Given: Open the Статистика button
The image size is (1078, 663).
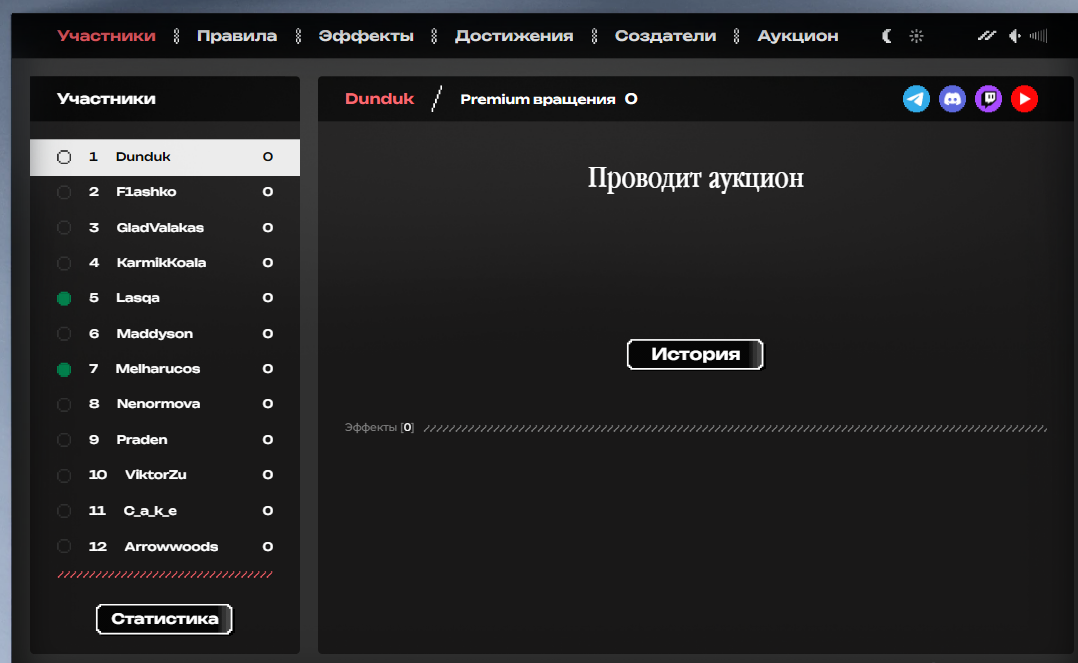Looking at the screenshot, I should tap(164, 619).
